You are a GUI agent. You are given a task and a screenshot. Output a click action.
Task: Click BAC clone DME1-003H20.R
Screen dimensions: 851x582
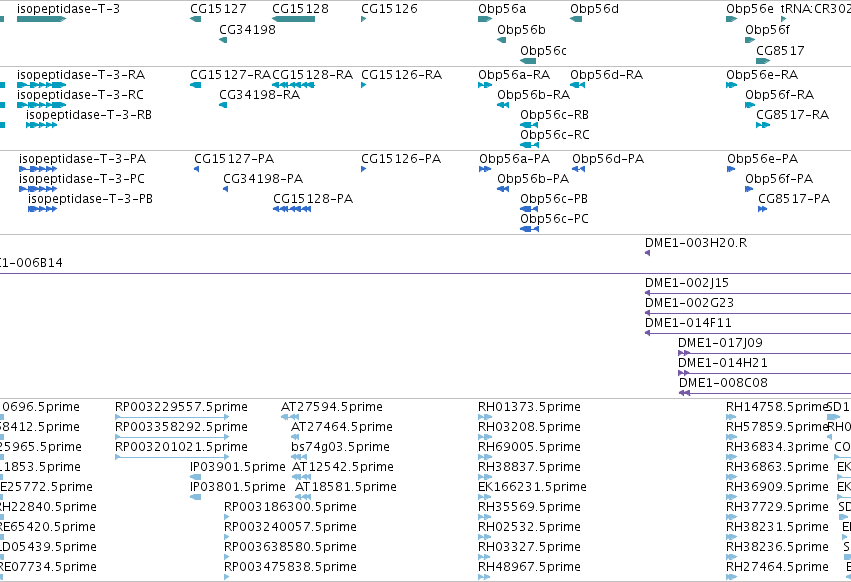click(696, 243)
